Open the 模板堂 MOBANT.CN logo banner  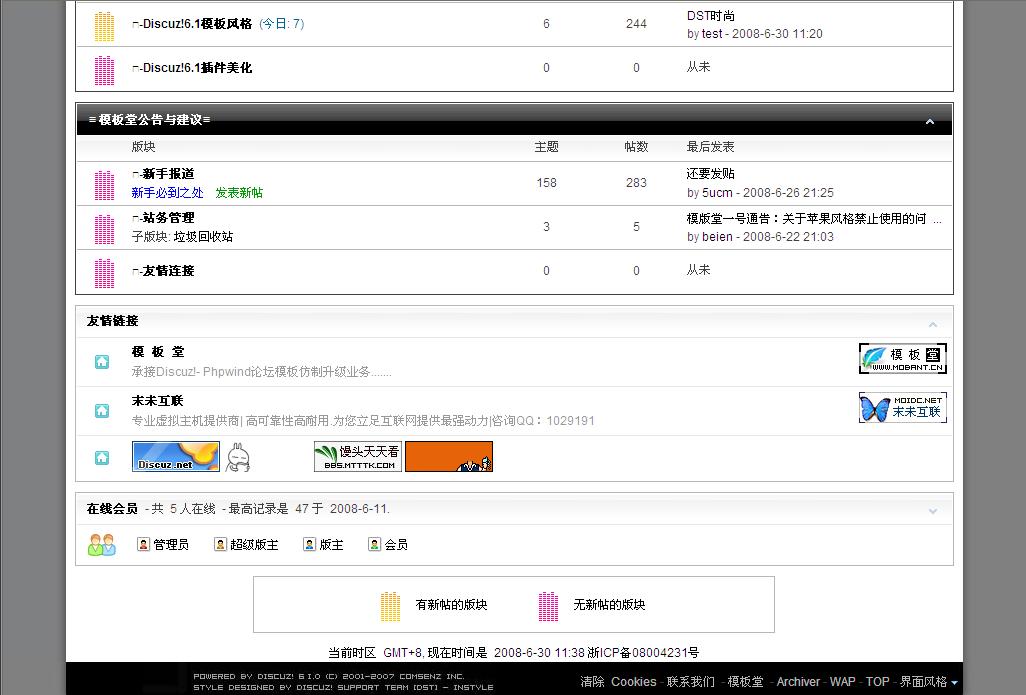pyautogui.click(x=902, y=359)
